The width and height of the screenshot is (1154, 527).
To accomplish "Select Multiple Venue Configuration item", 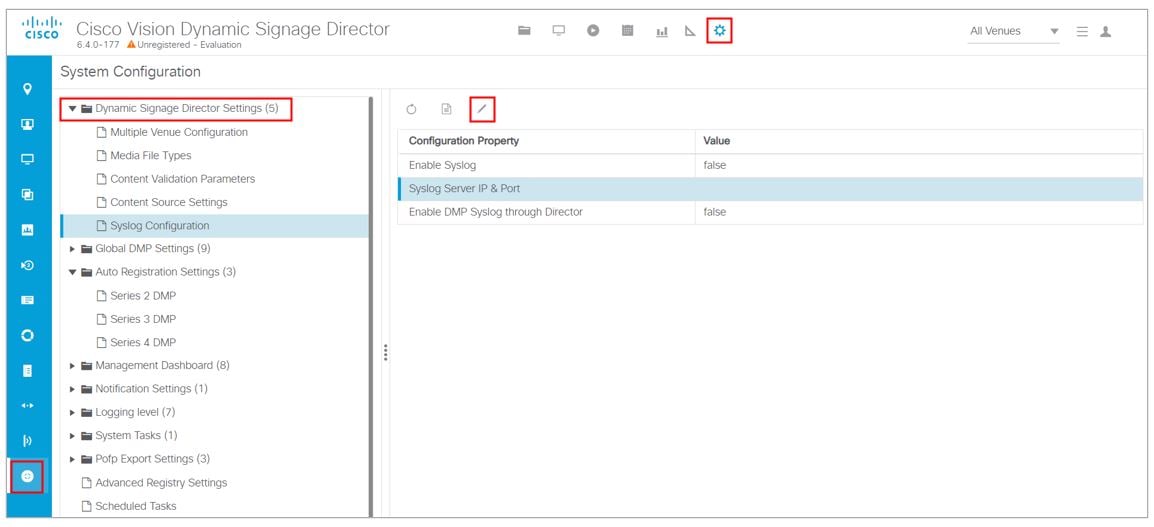I will coord(179,132).
